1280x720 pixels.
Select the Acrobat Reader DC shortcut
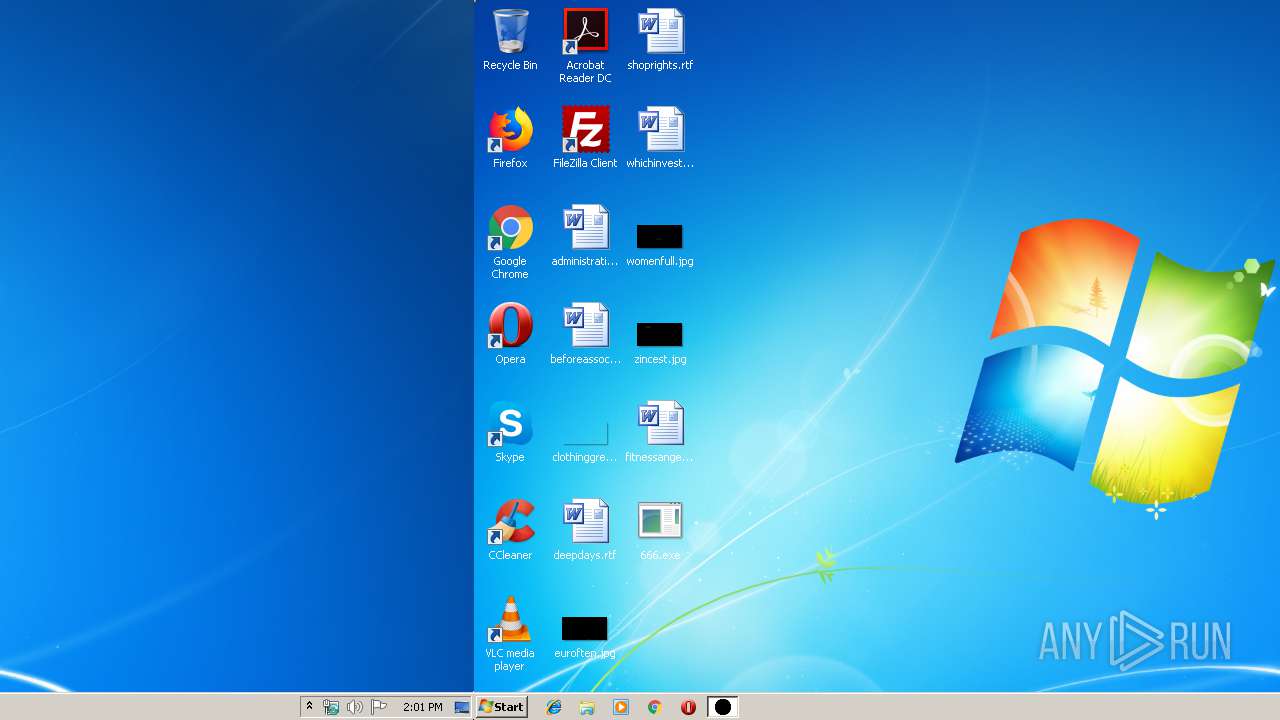585,46
